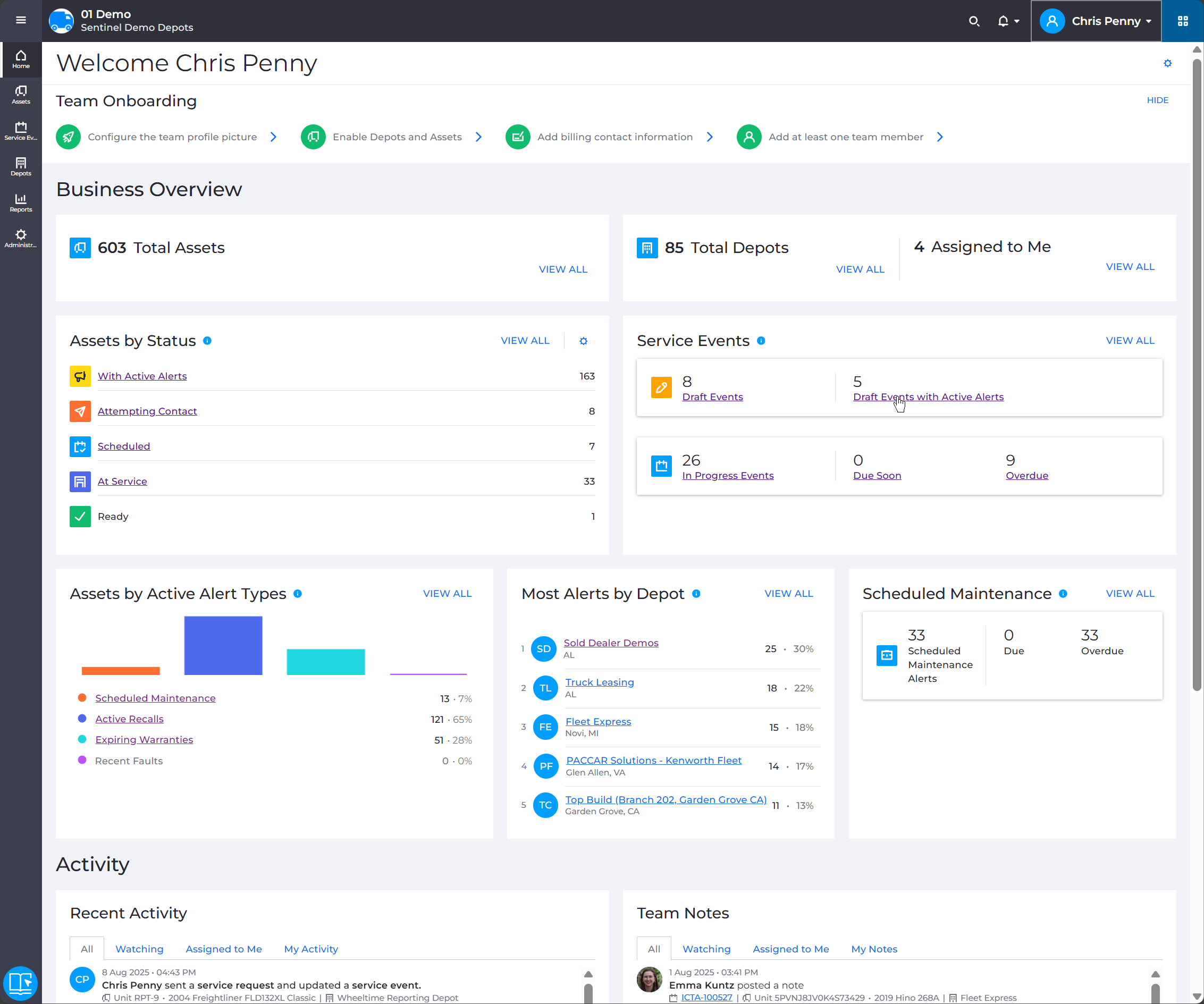Open Administration from the sidebar
The height and width of the screenshot is (1004, 1204).
pyautogui.click(x=21, y=238)
